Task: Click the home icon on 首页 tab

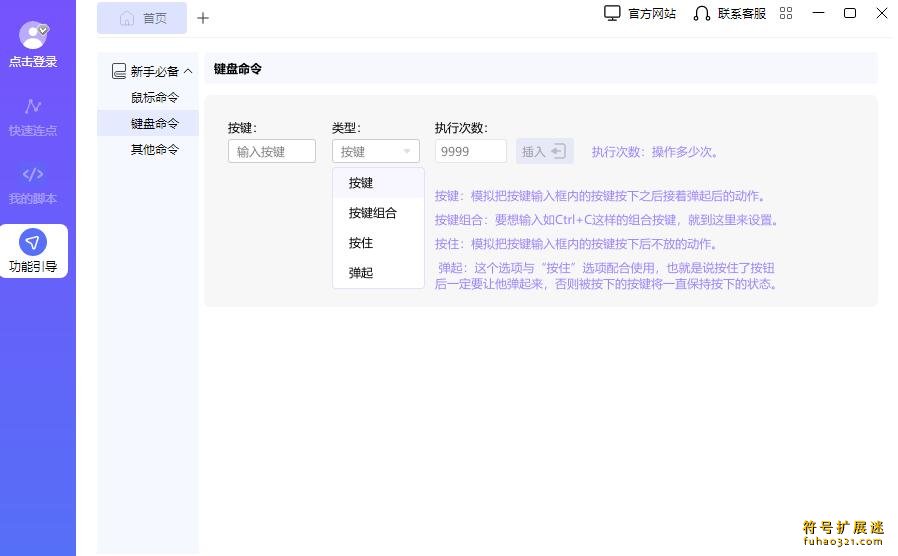Action: click(x=127, y=18)
